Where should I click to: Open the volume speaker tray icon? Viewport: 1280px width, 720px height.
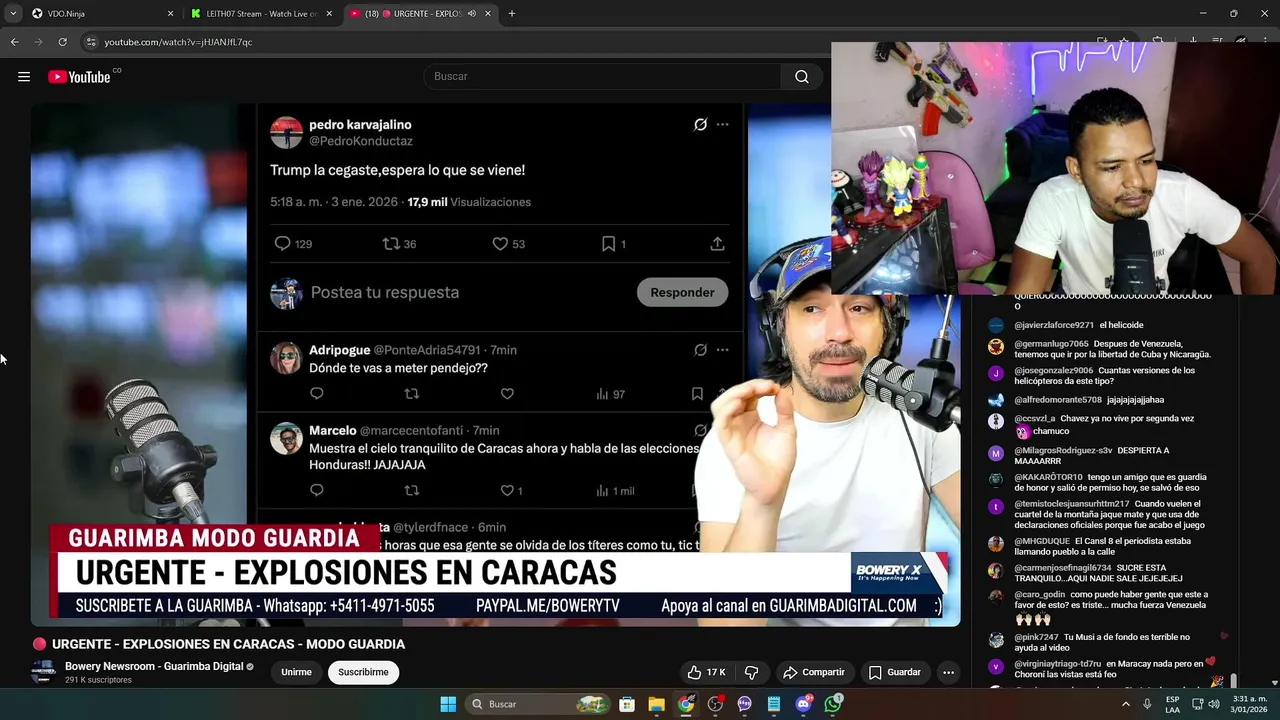1214,704
